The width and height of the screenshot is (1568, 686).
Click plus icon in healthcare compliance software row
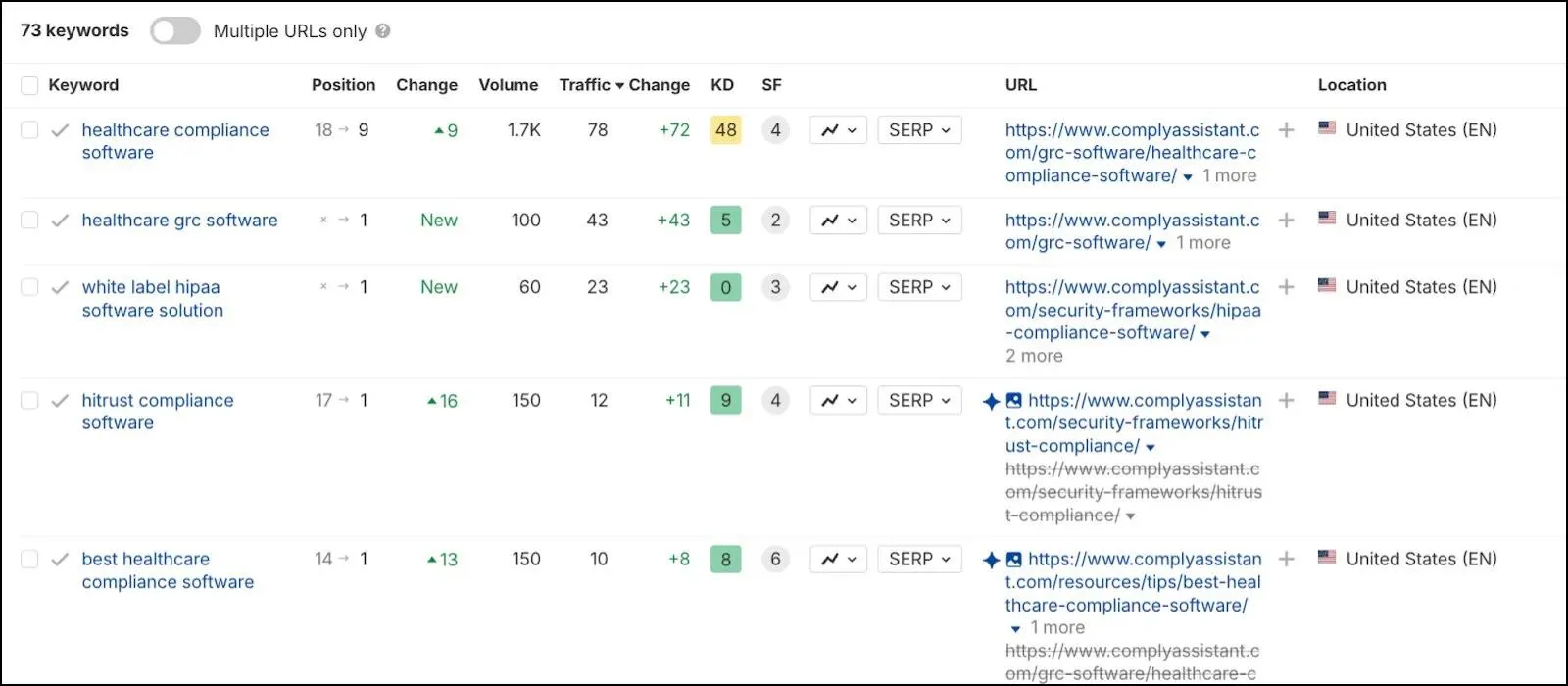[x=1287, y=130]
